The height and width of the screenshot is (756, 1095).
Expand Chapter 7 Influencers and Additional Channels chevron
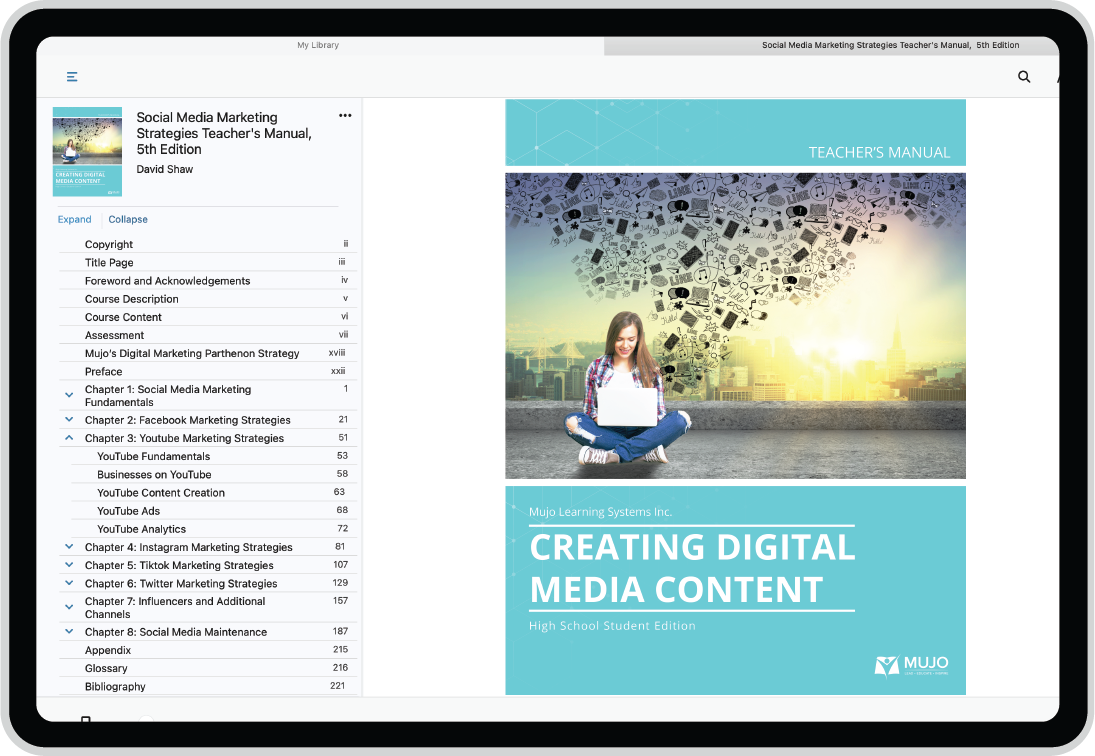tap(69, 607)
